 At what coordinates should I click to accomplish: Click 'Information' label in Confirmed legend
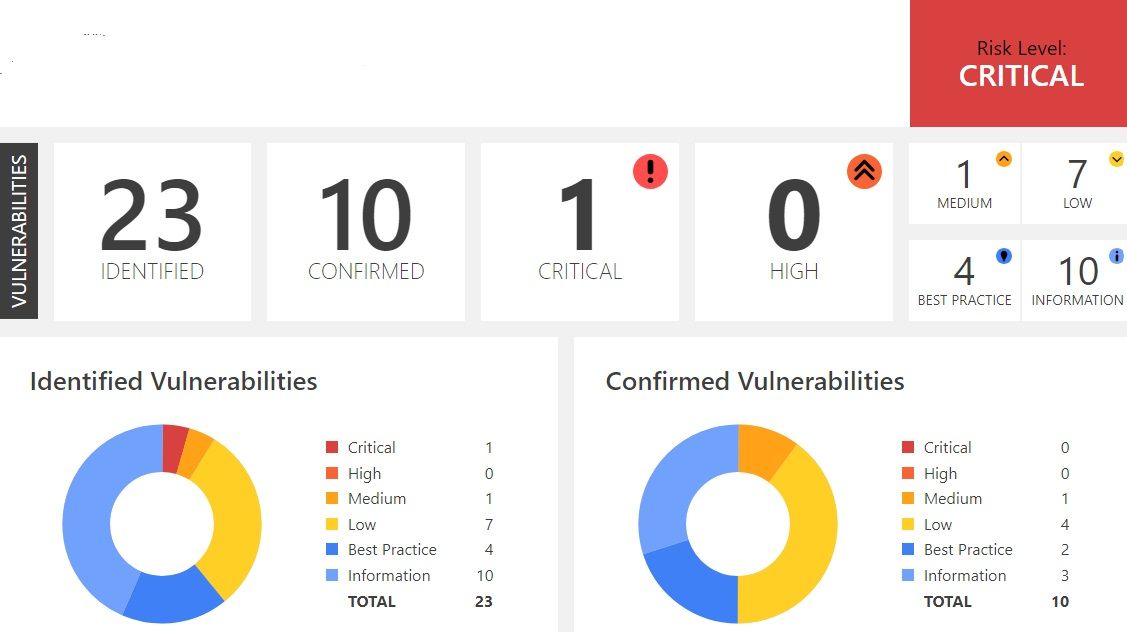point(965,575)
